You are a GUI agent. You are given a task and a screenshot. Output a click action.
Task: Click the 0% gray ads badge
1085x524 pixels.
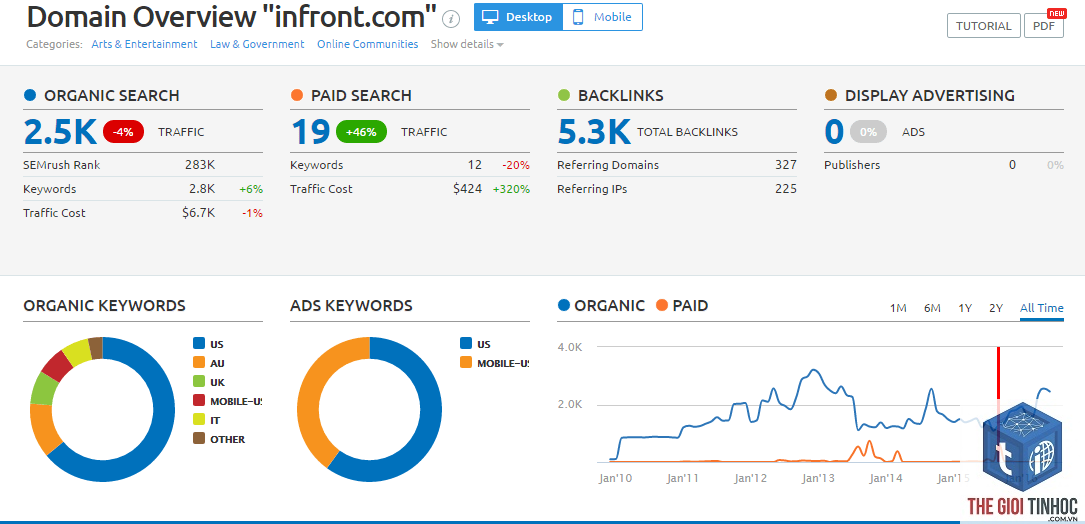868,132
